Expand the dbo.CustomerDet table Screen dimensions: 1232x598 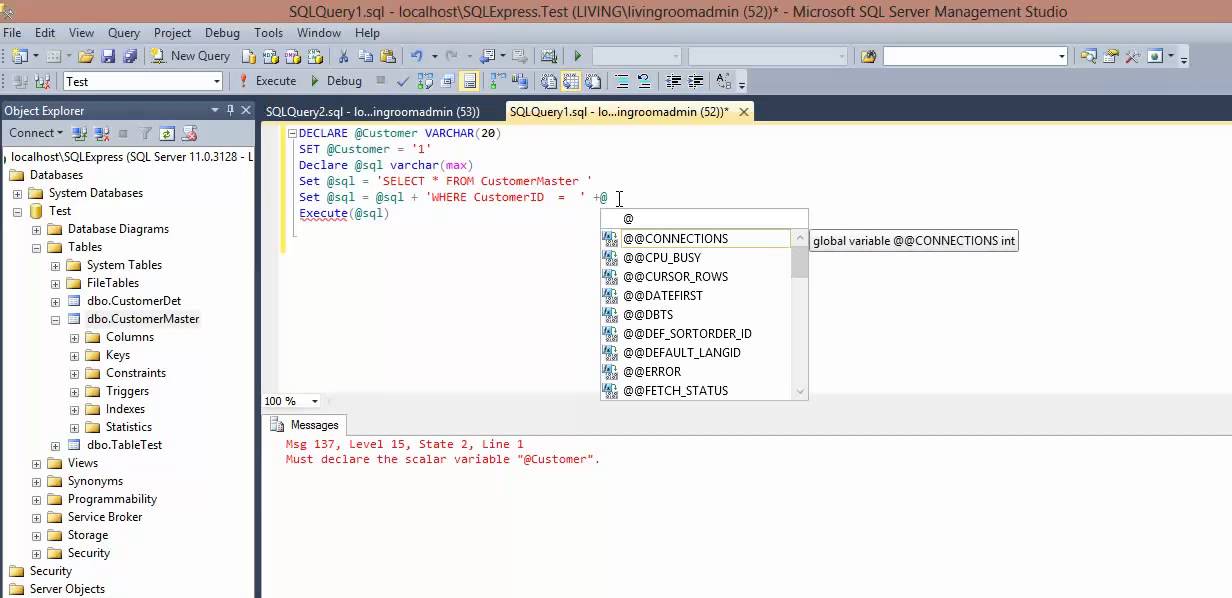(56, 301)
